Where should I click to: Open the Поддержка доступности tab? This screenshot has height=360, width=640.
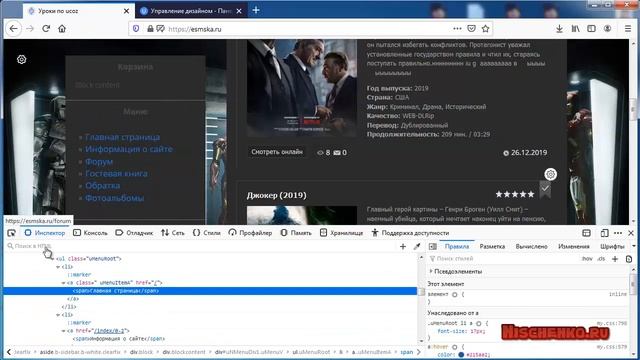pos(410,233)
